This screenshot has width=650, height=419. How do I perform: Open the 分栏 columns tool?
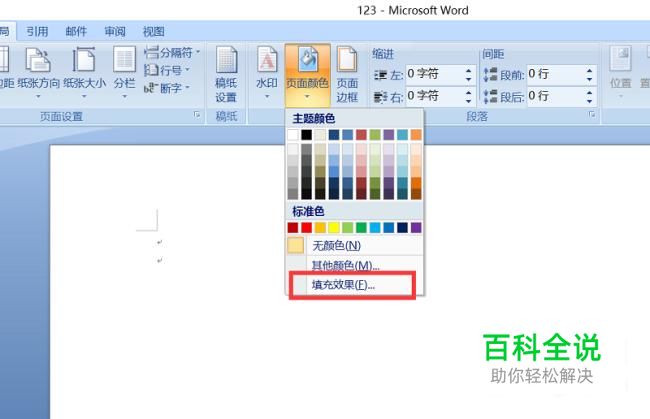point(124,73)
